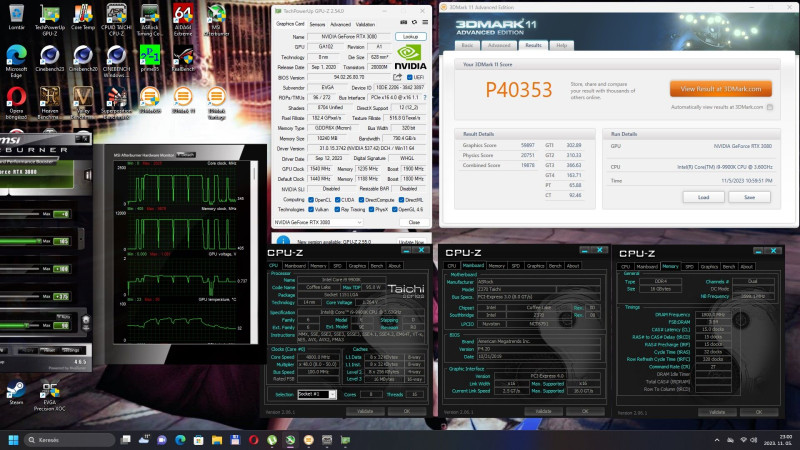
Task: Switch to Advanced tab in GPU-Z
Action: [340, 24]
